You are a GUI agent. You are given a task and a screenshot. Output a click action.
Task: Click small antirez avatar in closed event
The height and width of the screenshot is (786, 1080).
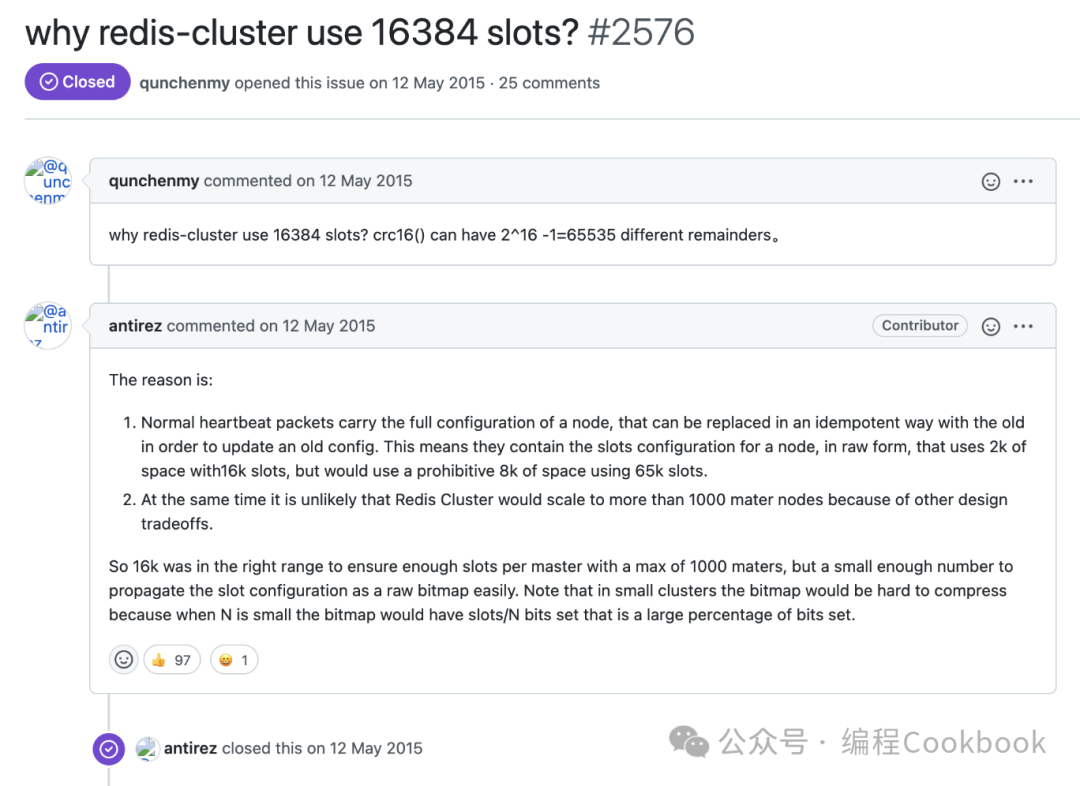(x=148, y=748)
